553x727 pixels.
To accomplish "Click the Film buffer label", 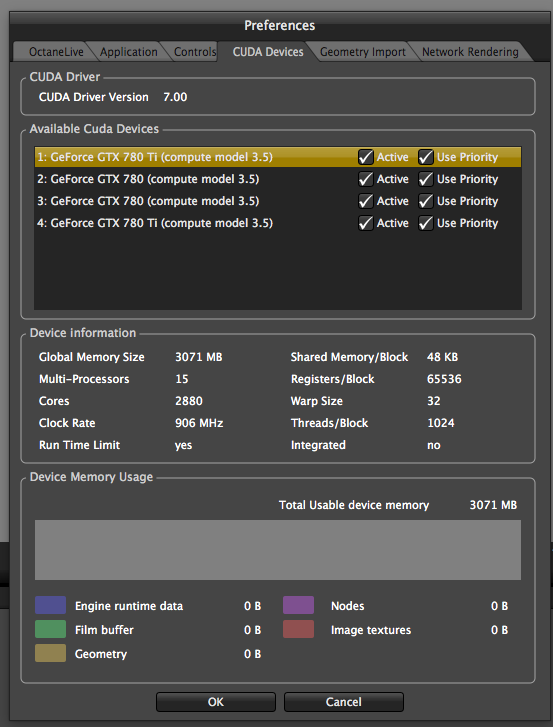I will (x=104, y=630).
